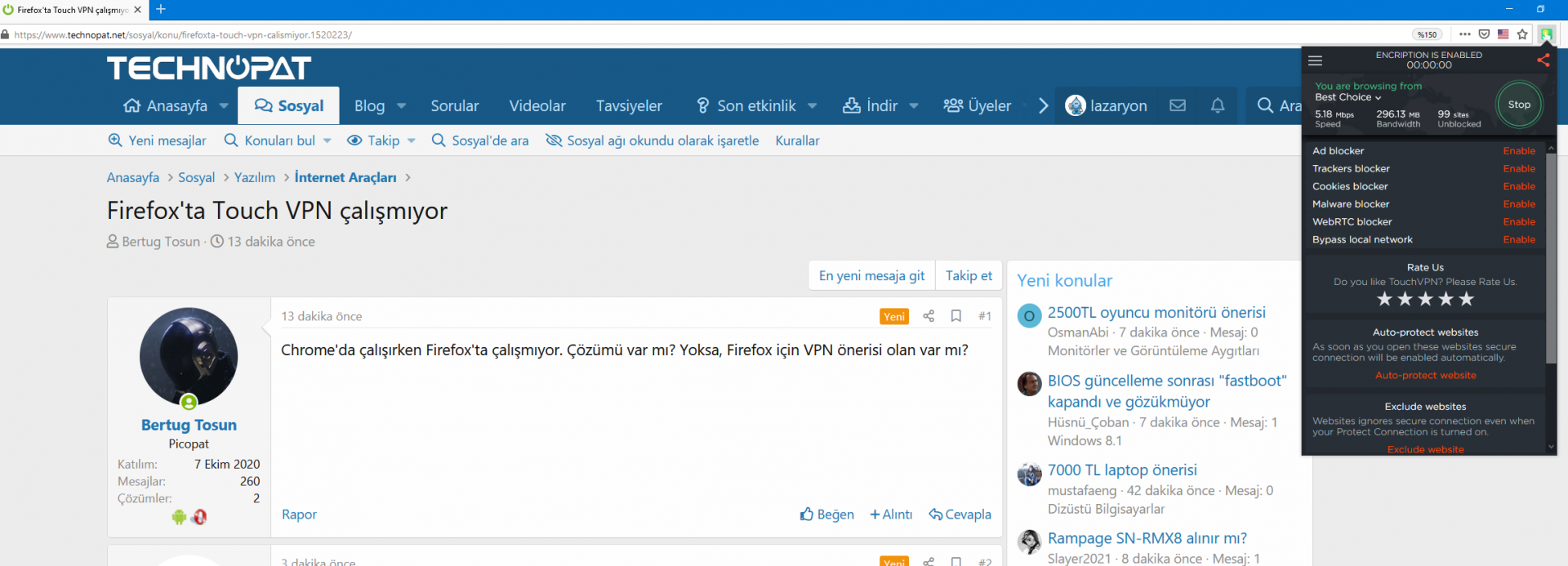Open the lazaryon user account menu

click(x=1106, y=105)
